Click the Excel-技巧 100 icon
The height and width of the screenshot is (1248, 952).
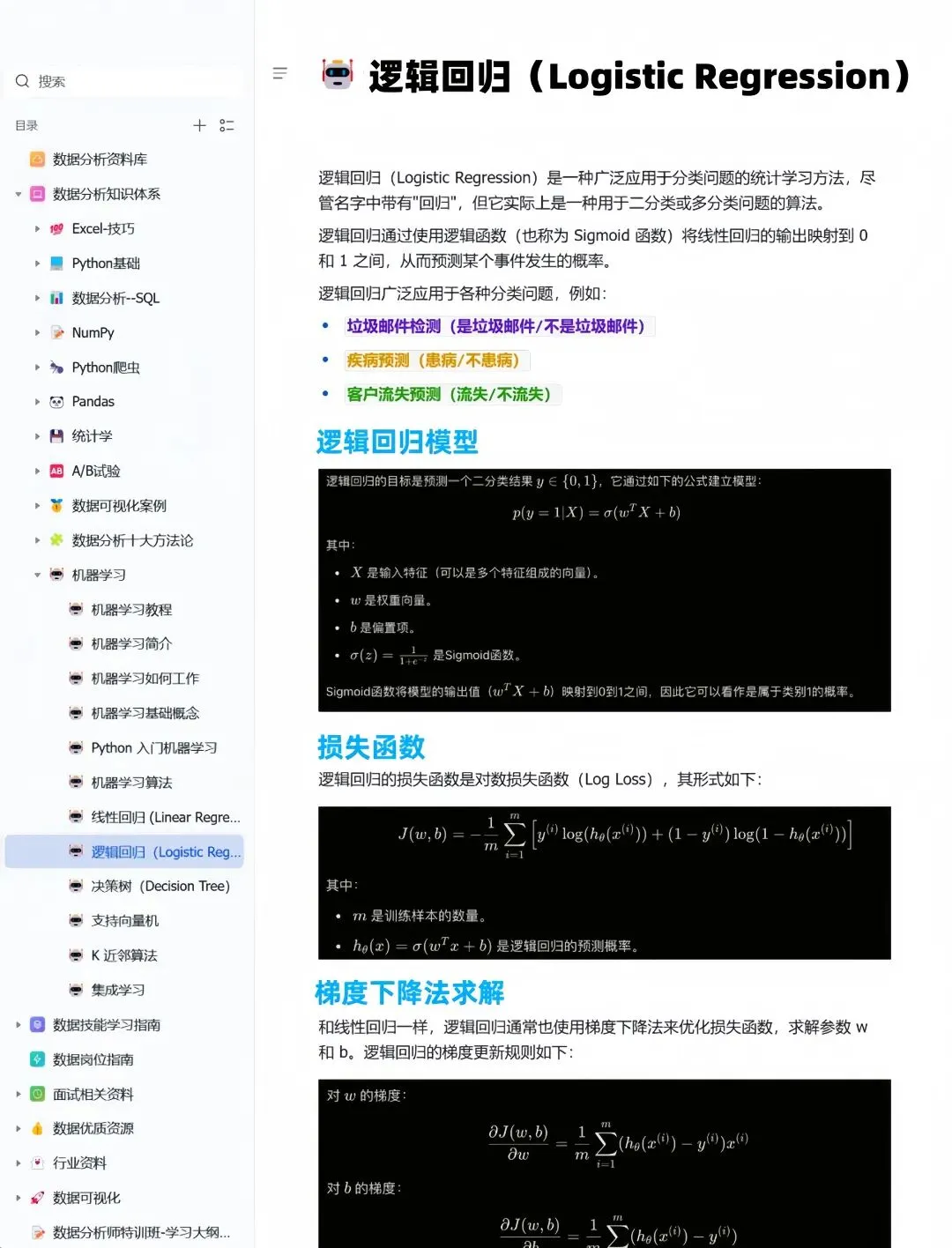tap(56, 228)
